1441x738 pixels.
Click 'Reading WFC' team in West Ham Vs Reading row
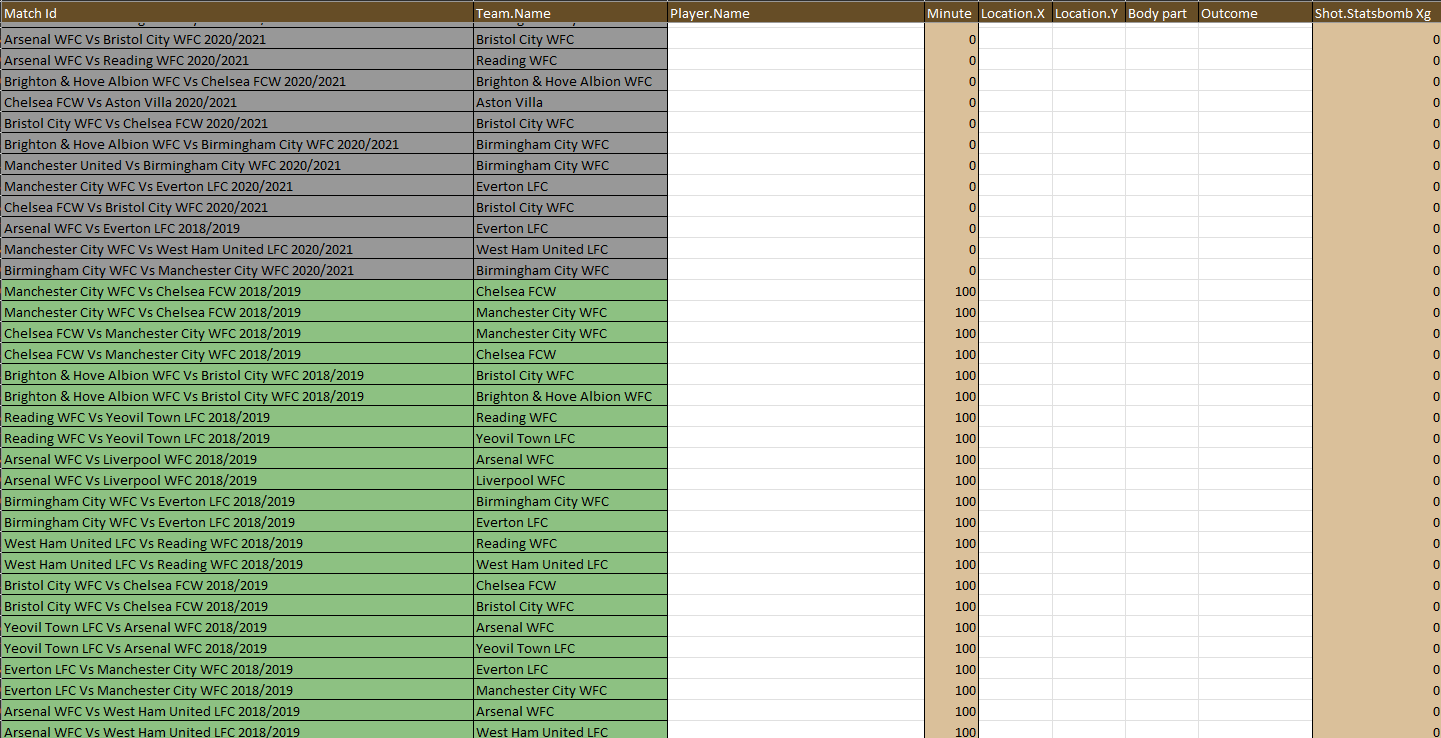click(x=570, y=543)
